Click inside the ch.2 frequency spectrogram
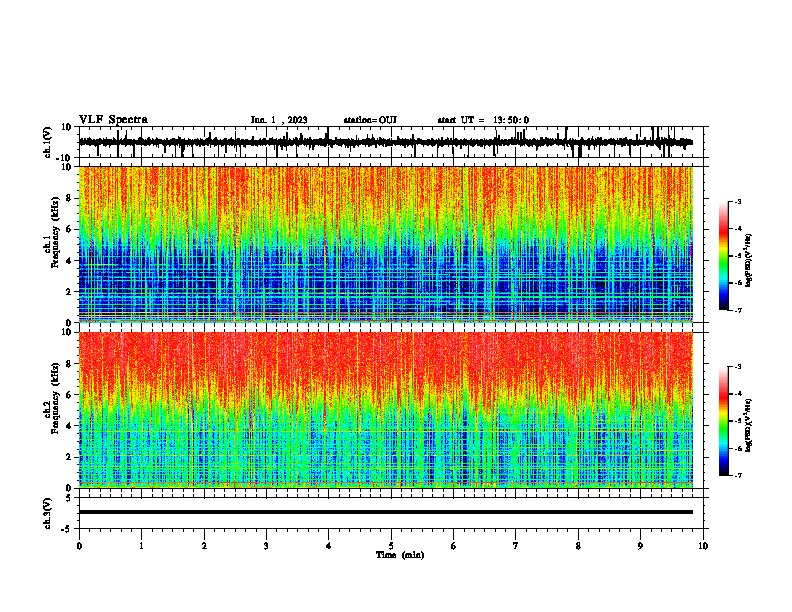 385,410
